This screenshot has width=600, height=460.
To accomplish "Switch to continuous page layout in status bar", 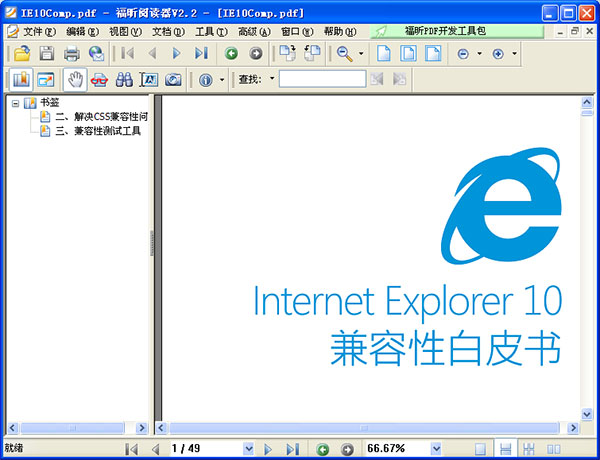I will click(x=505, y=449).
